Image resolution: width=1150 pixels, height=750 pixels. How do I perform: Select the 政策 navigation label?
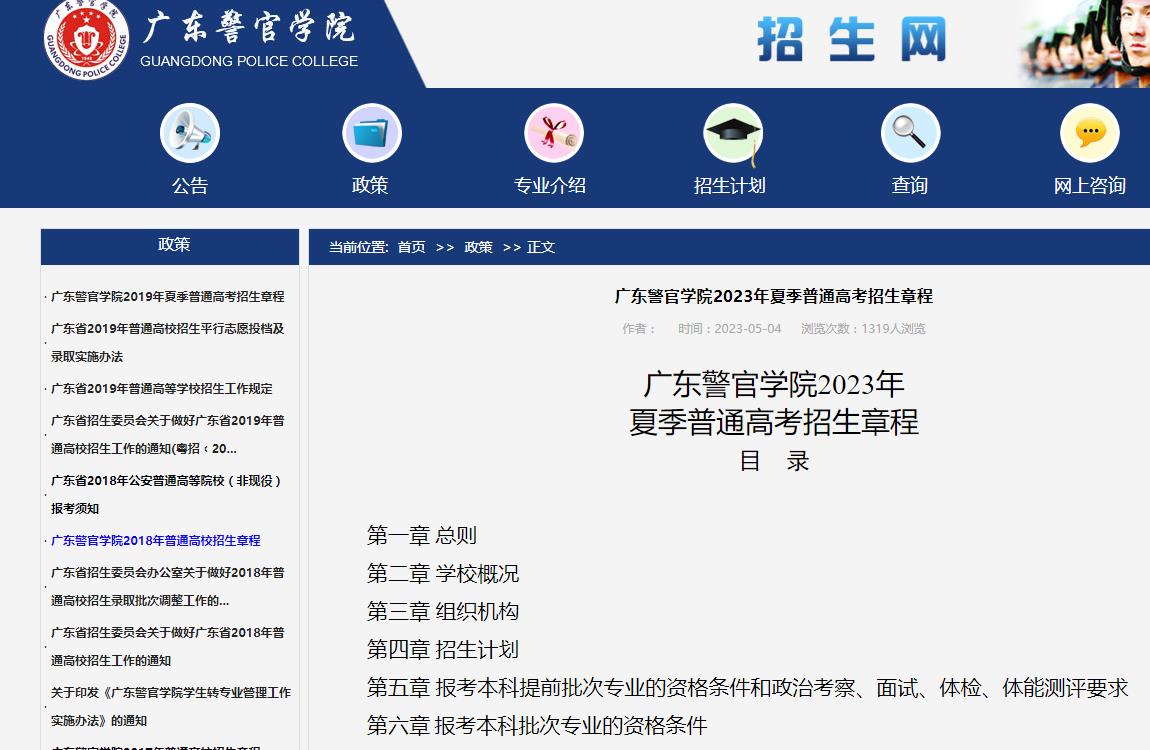370,185
